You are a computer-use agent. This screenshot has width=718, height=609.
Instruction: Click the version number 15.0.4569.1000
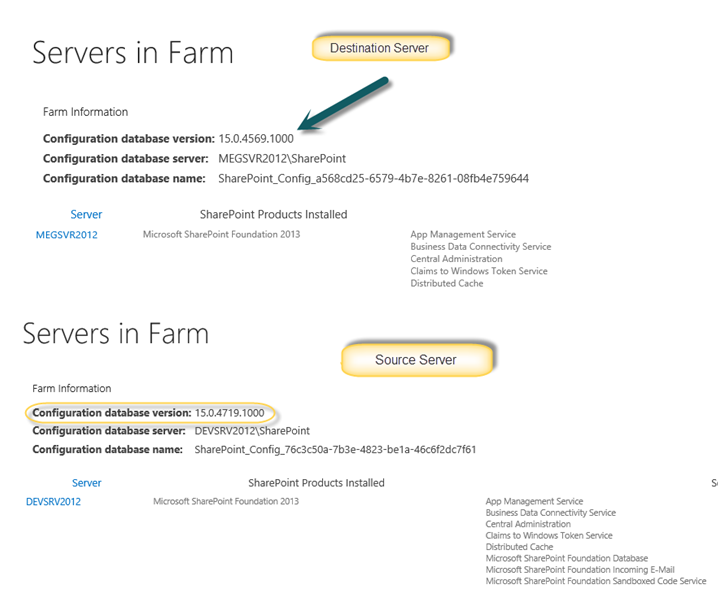tap(257, 139)
